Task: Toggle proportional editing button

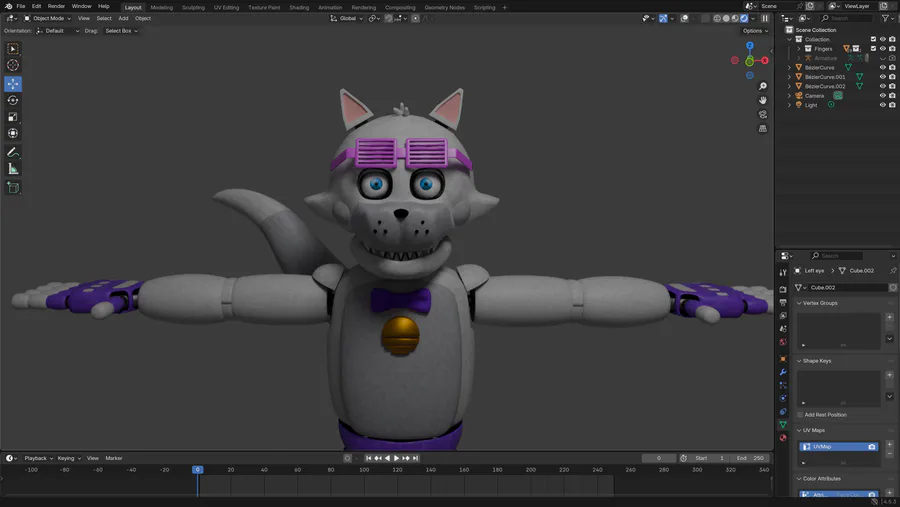Action: coord(416,18)
